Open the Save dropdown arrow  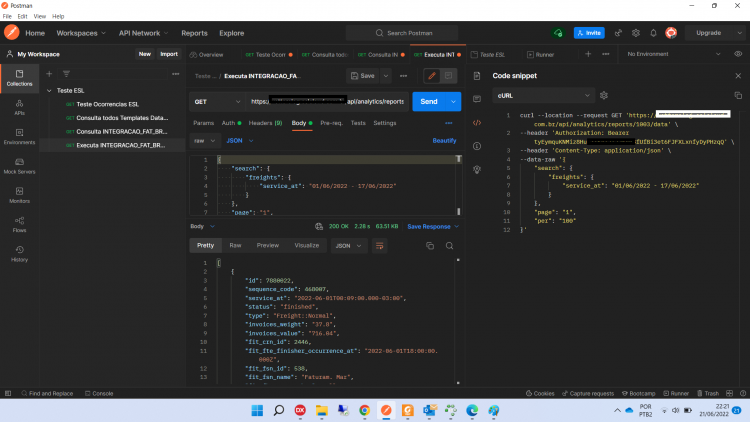point(386,76)
